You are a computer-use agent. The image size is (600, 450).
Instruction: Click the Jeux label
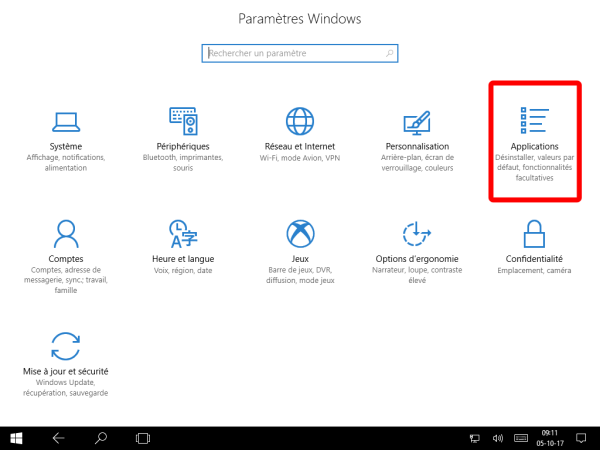click(300, 259)
